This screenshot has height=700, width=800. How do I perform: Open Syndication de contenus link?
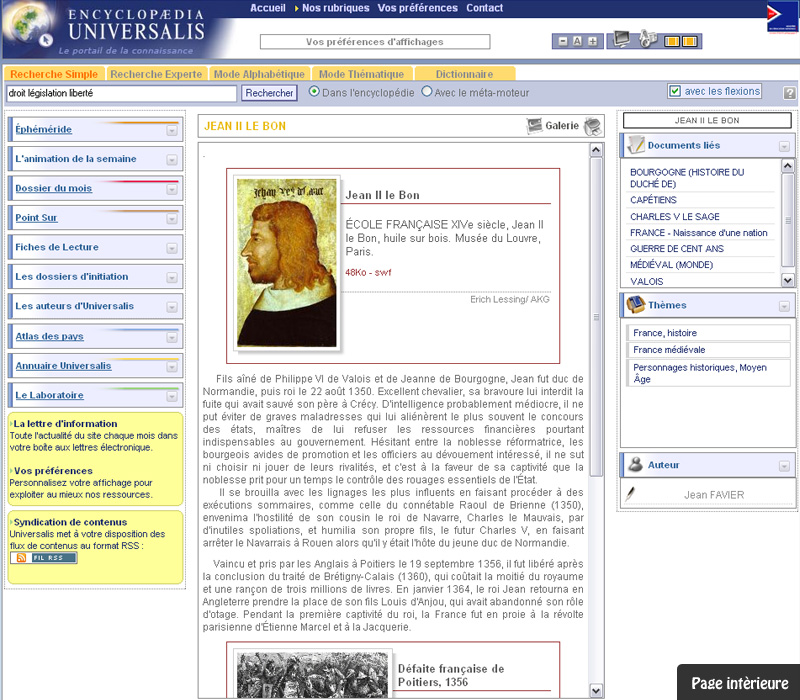[70, 522]
